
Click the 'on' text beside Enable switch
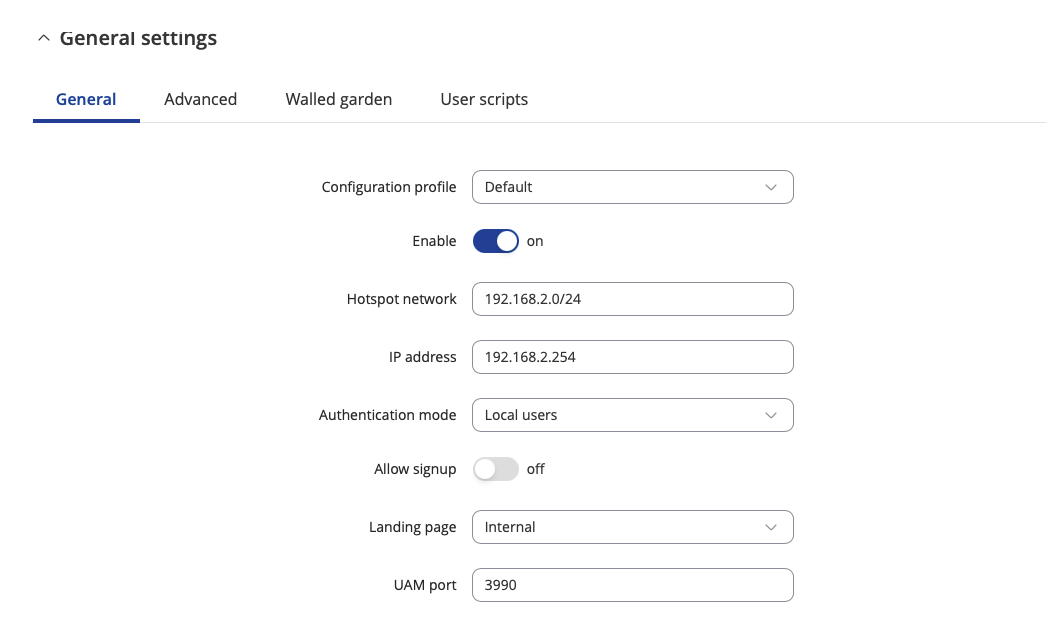[x=535, y=241]
